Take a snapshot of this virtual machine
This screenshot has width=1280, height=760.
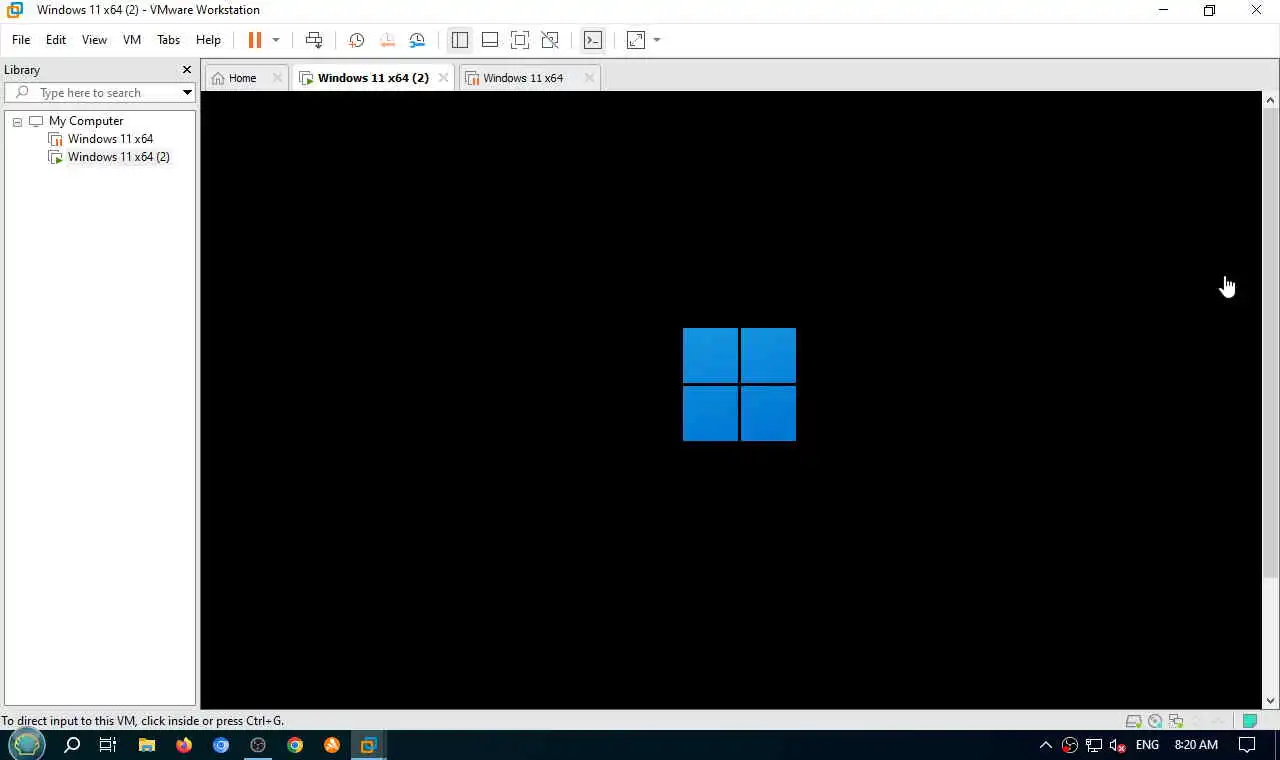tap(356, 40)
